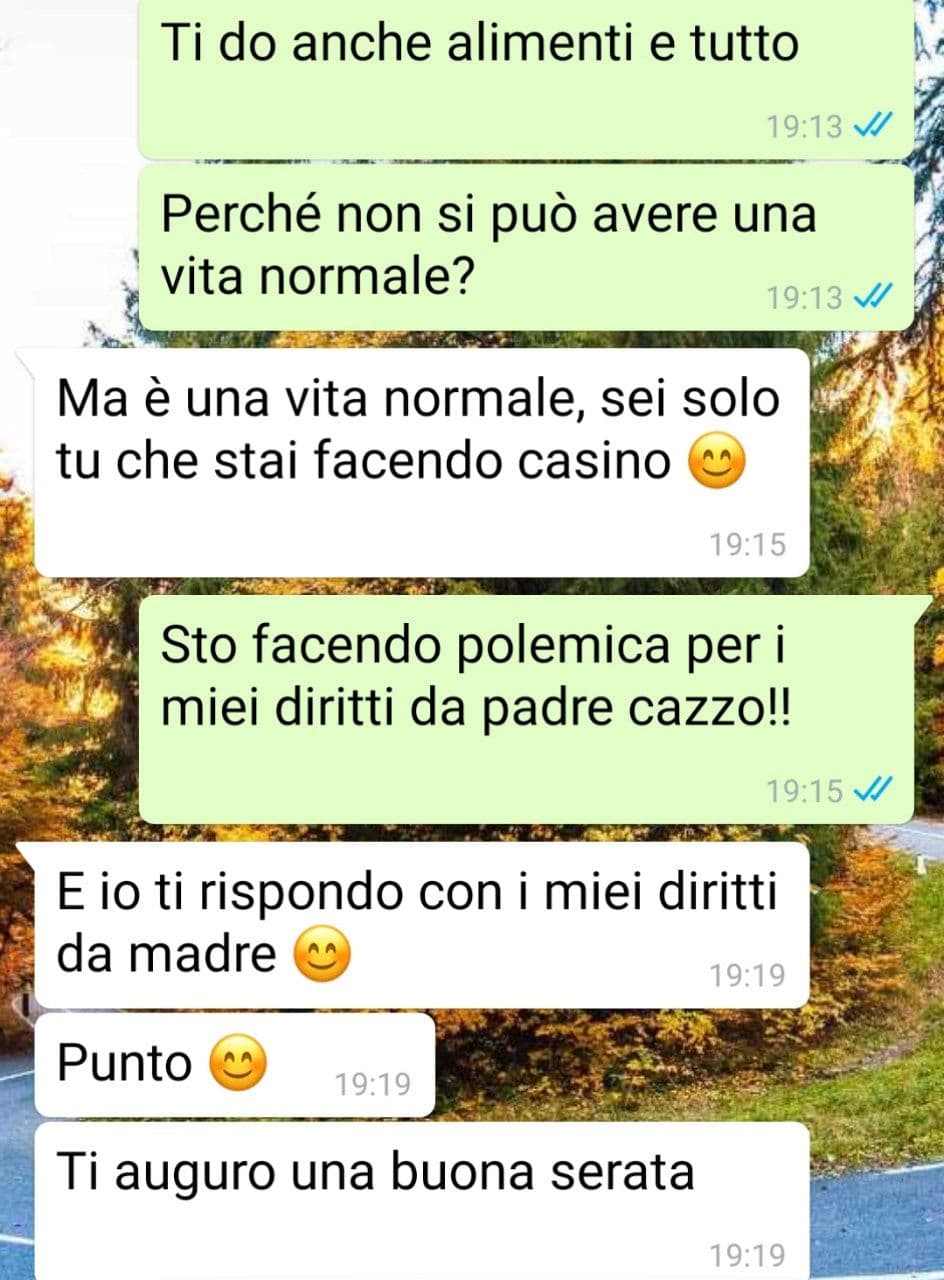The width and height of the screenshot is (944, 1280).
Task: Tap the smiley emoji after 'facendo casino'
Action: [718, 463]
